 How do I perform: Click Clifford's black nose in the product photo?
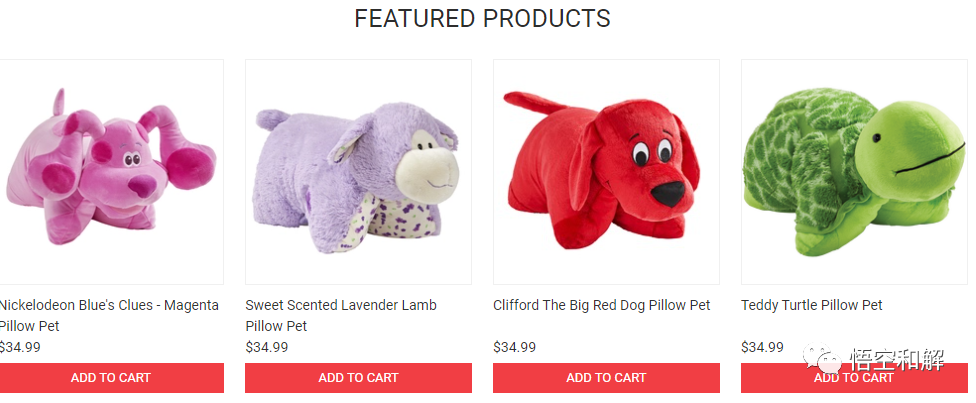pos(668,194)
